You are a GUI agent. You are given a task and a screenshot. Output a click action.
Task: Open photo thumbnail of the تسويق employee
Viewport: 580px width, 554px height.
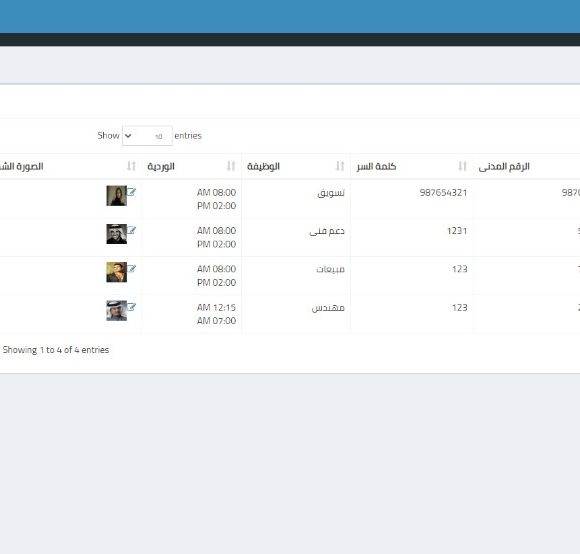[x=117, y=196]
